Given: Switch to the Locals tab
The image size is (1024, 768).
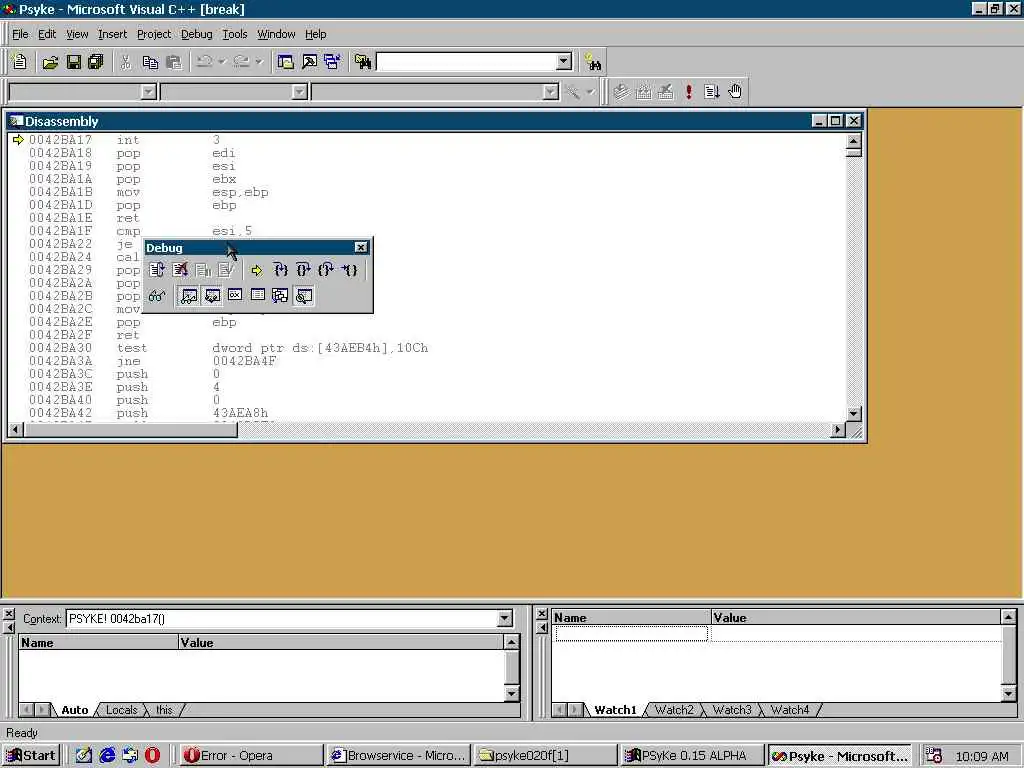Looking at the screenshot, I should pyautogui.click(x=121, y=710).
